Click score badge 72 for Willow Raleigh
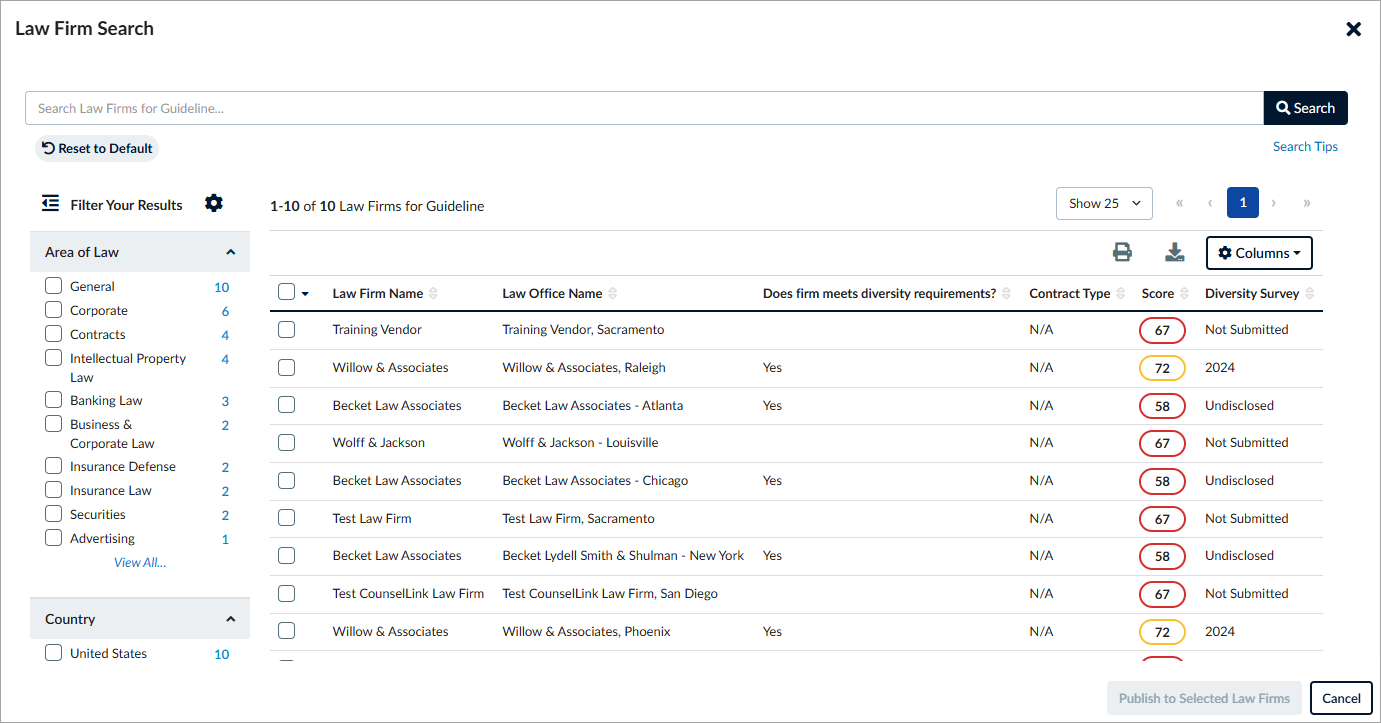 (x=1162, y=368)
